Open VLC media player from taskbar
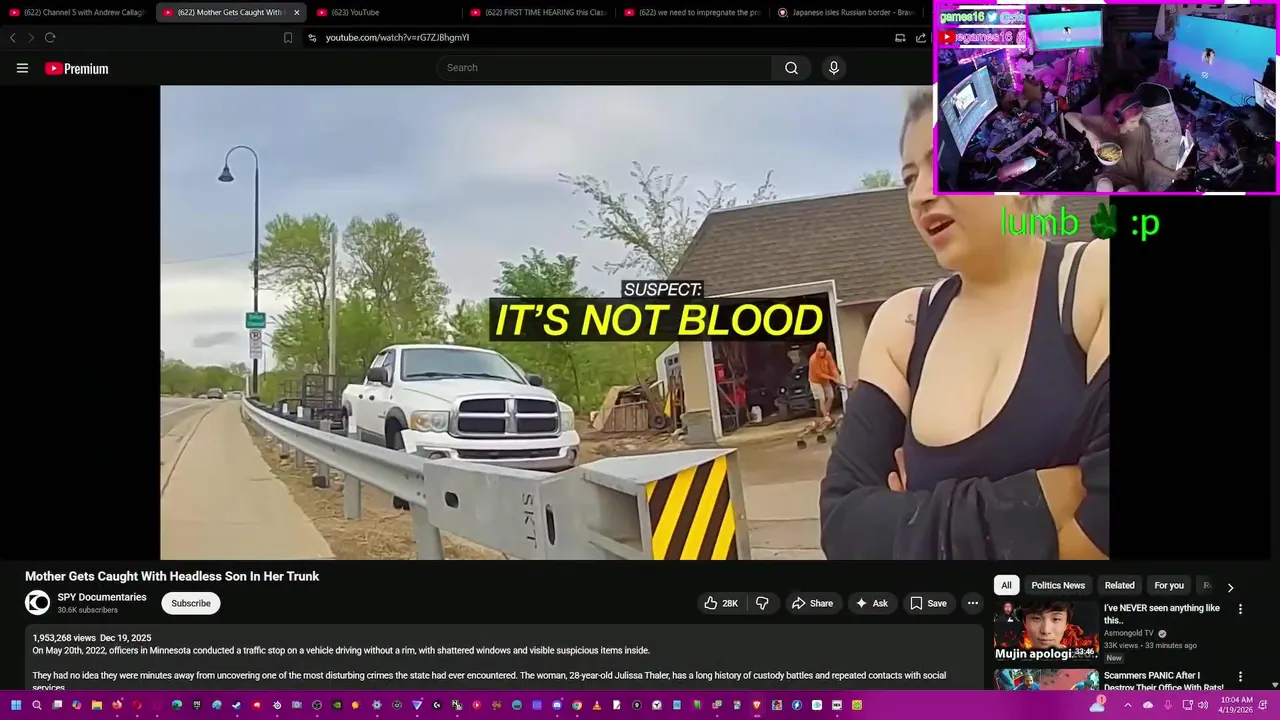The image size is (1280, 720). pos(597,705)
